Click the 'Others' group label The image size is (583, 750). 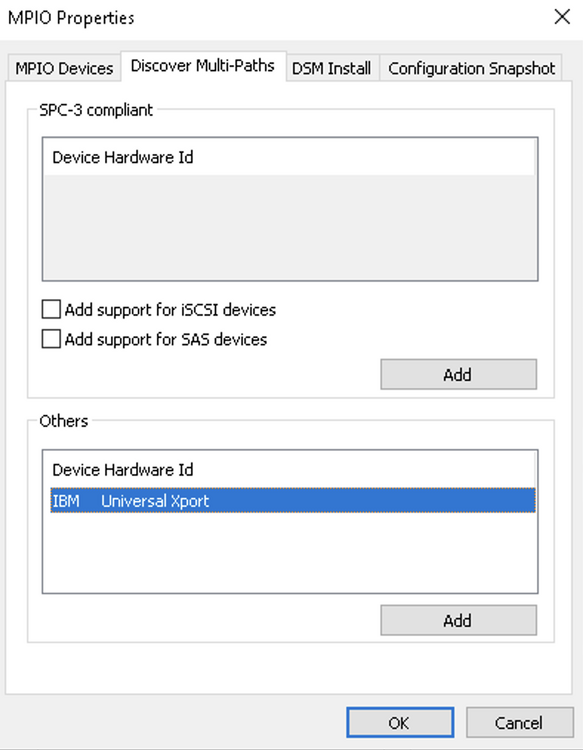[64, 421]
